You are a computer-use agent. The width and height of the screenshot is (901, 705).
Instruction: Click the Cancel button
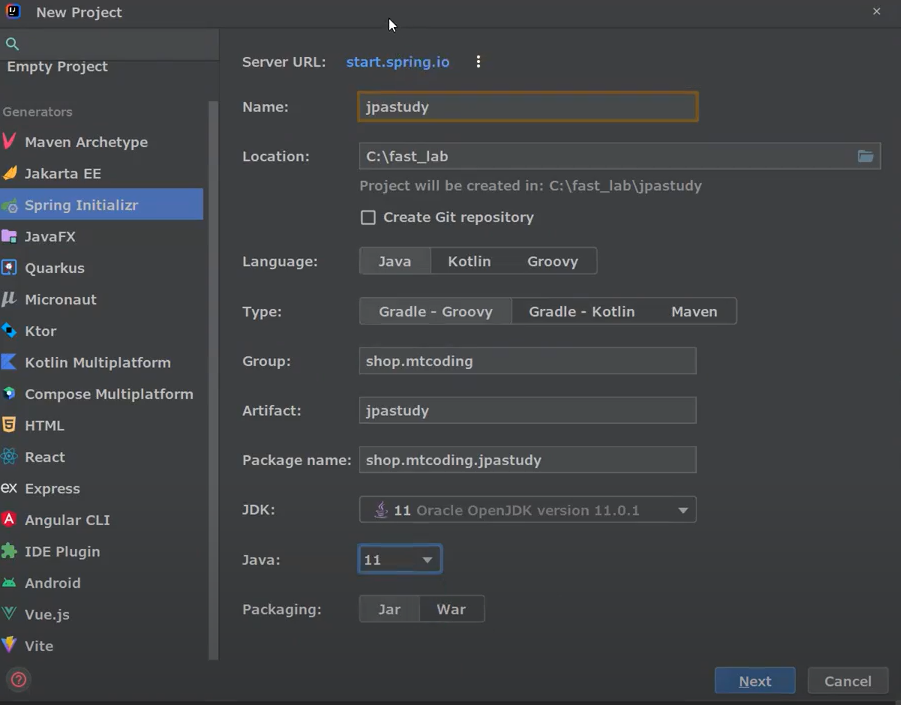coord(848,681)
